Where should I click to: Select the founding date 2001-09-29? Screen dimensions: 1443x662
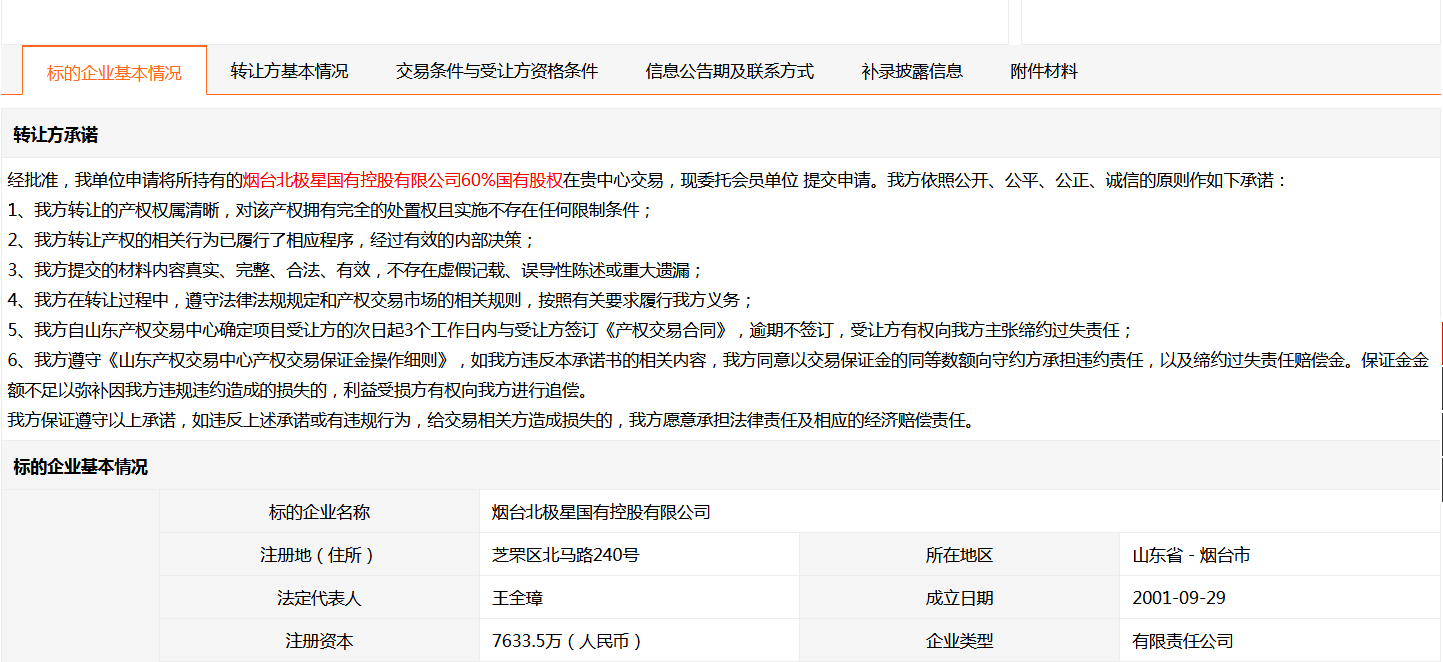tap(1179, 598)
